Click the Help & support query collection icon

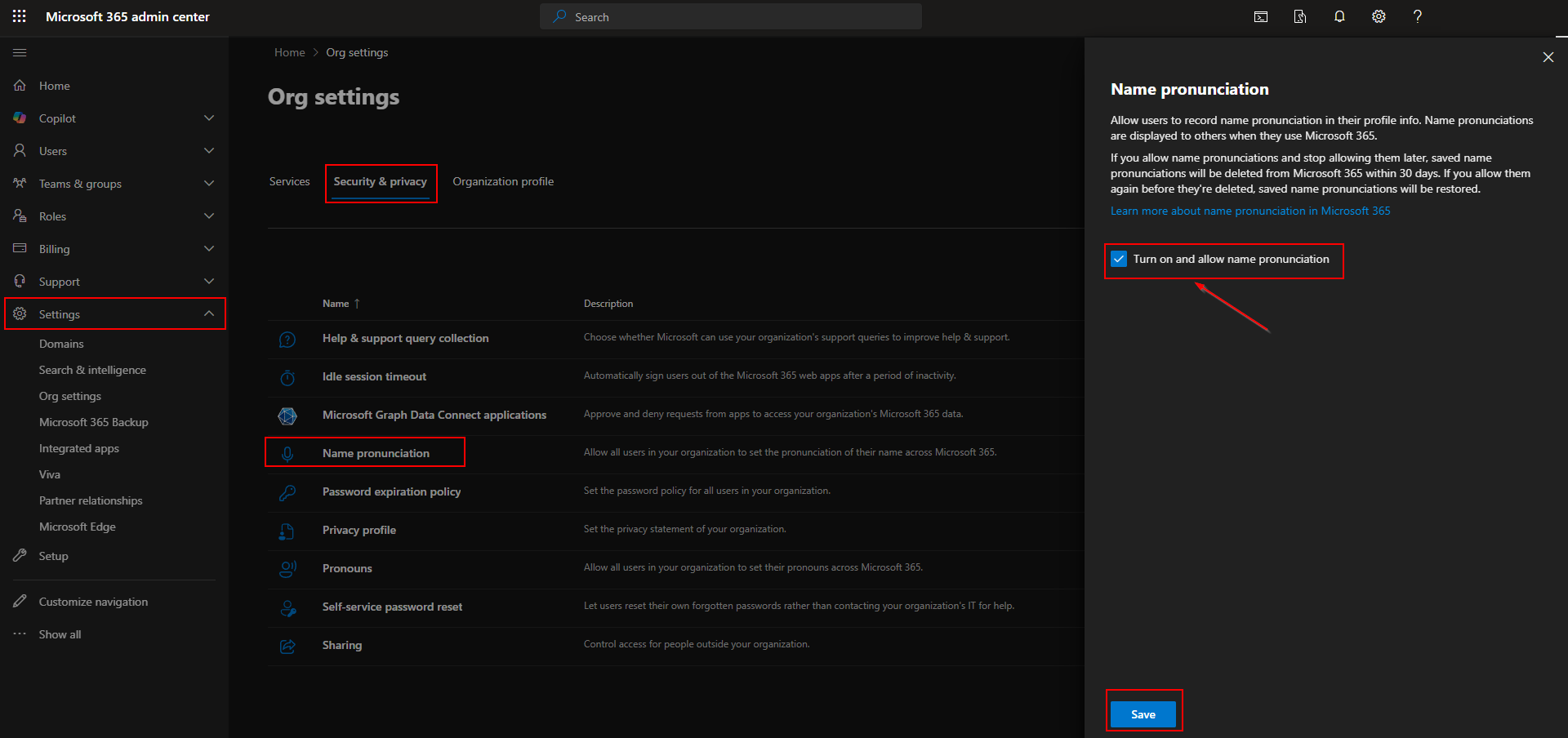(x=287, y=340)
